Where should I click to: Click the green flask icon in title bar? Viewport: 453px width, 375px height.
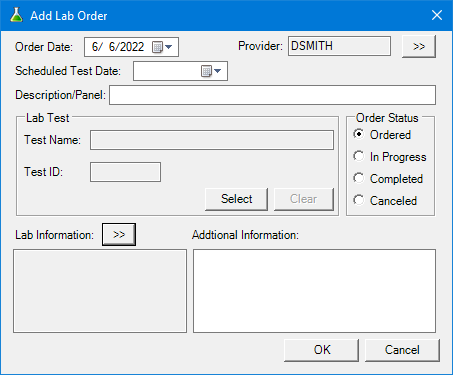coord(16,15)
